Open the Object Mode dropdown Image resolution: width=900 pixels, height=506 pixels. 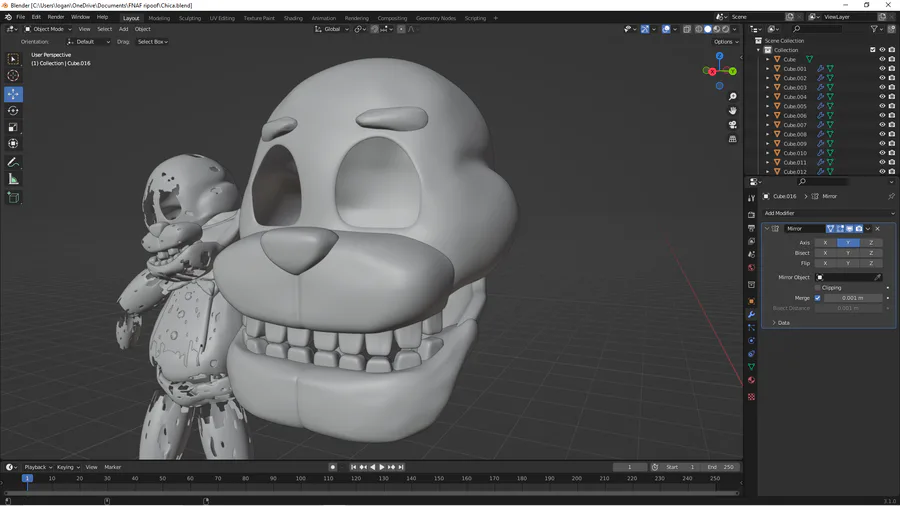[48, 29]
